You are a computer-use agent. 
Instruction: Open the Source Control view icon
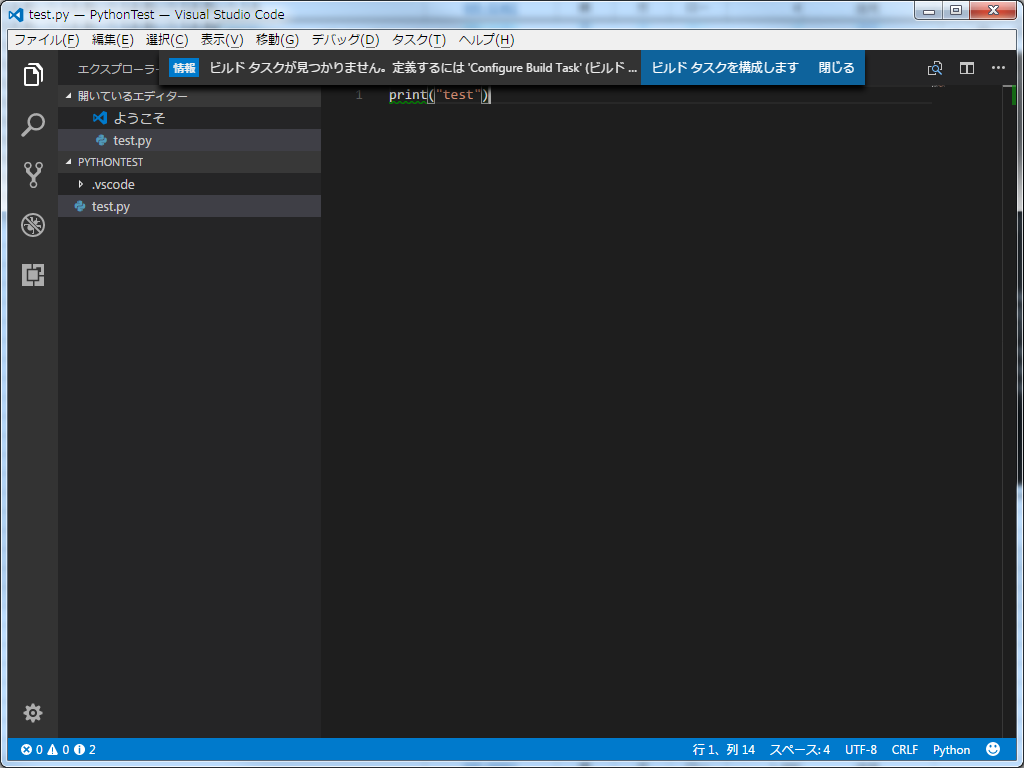coord(33,175)
